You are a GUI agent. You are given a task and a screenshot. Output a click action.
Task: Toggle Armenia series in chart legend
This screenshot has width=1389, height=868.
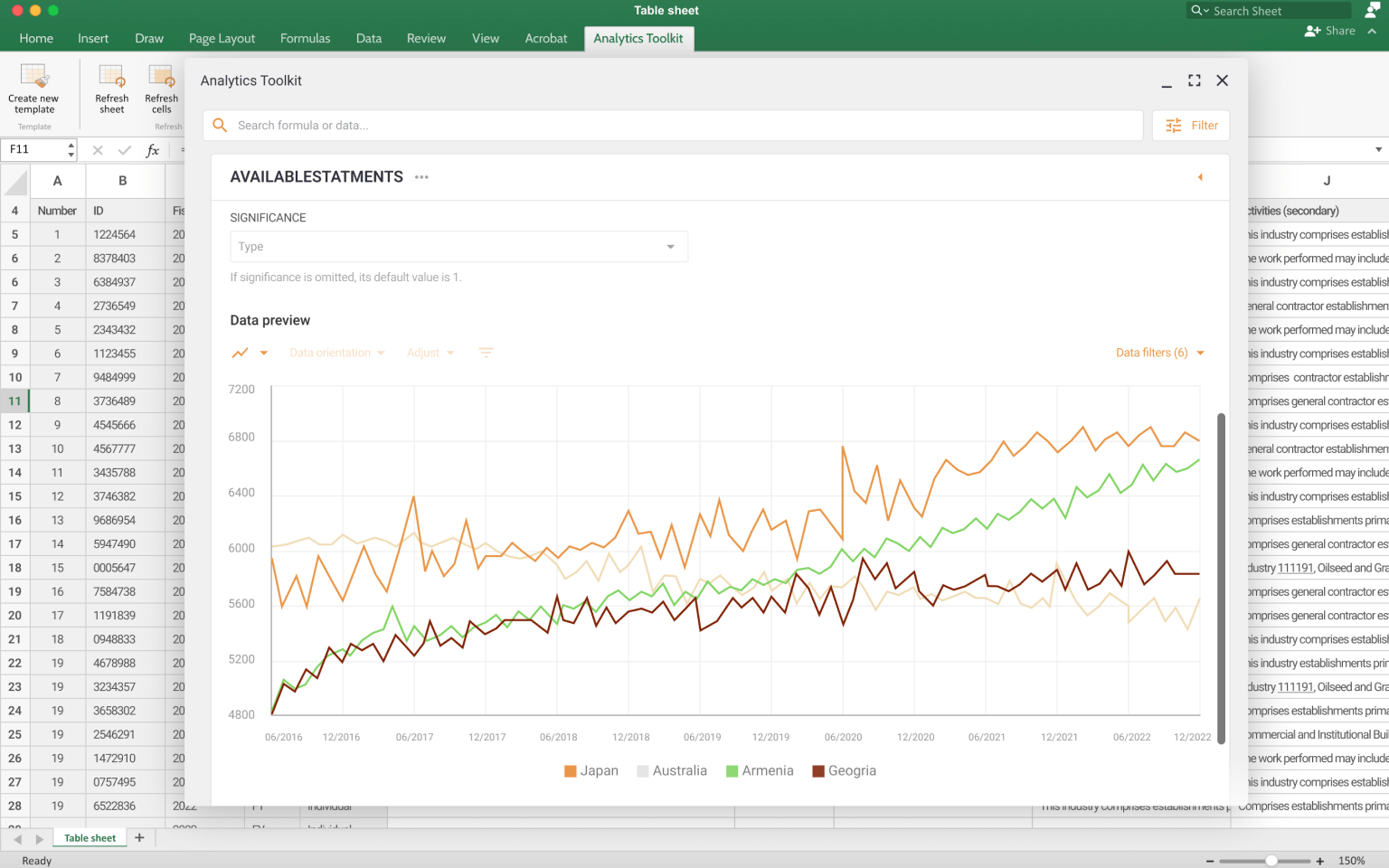pyautogui.click(x=760, y=771)
